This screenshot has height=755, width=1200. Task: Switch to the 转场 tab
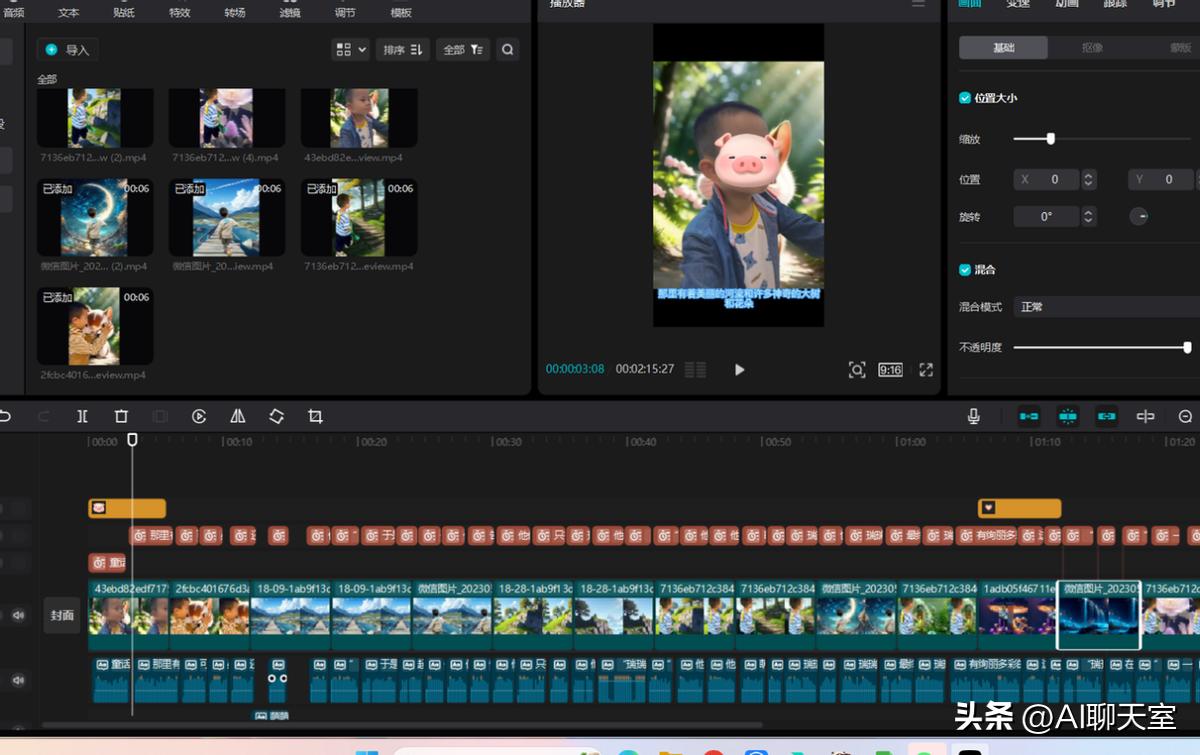[235, 12]
